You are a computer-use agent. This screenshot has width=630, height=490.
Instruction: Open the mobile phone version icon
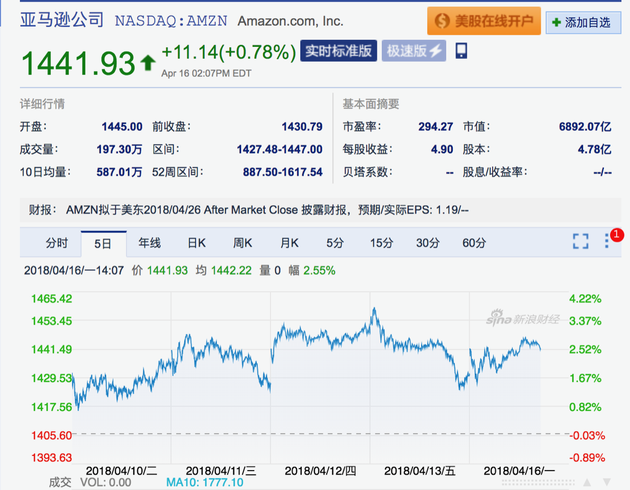(461, 51)
